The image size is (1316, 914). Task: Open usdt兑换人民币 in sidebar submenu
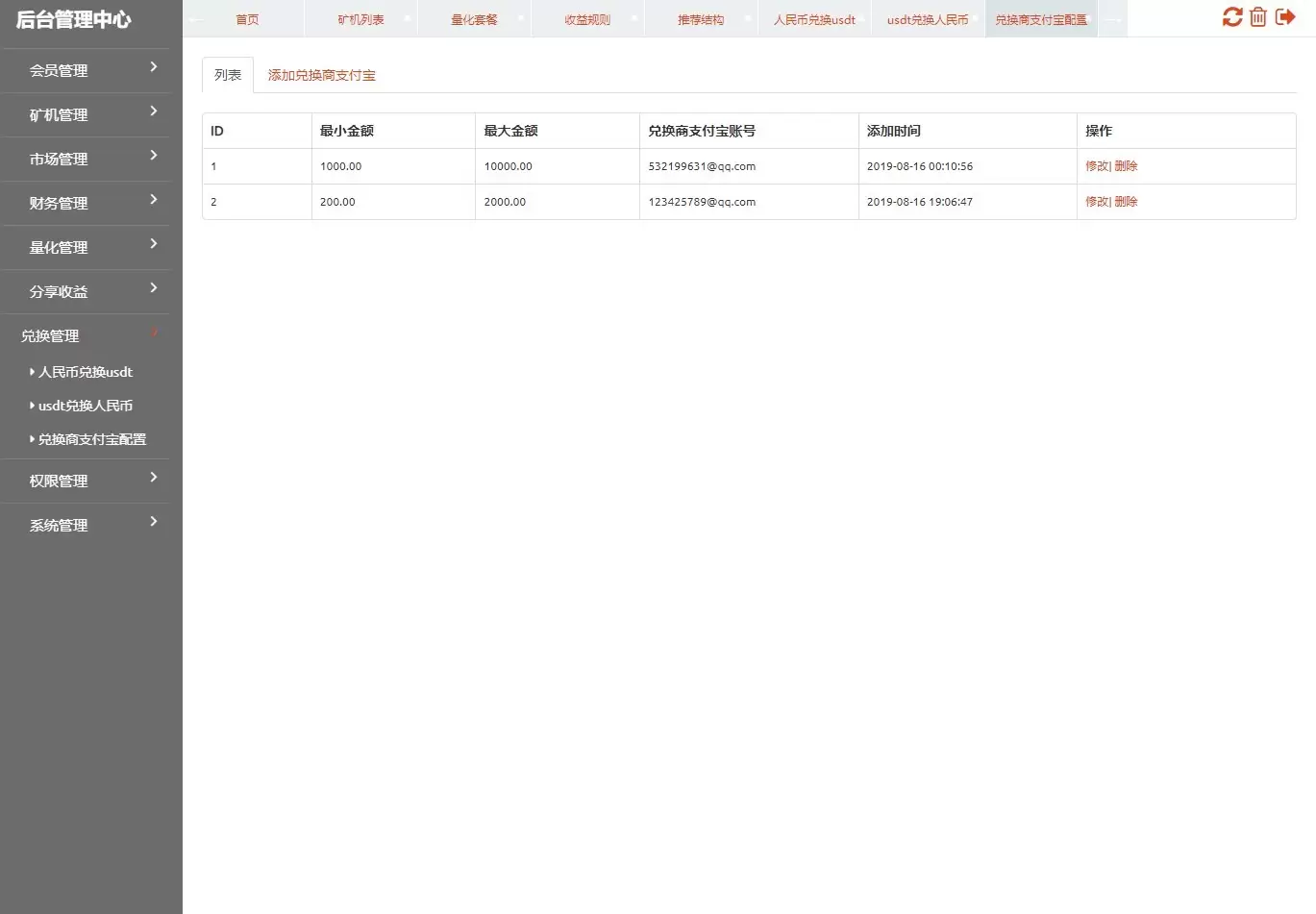pyautogui.click(x=85, y=406)
